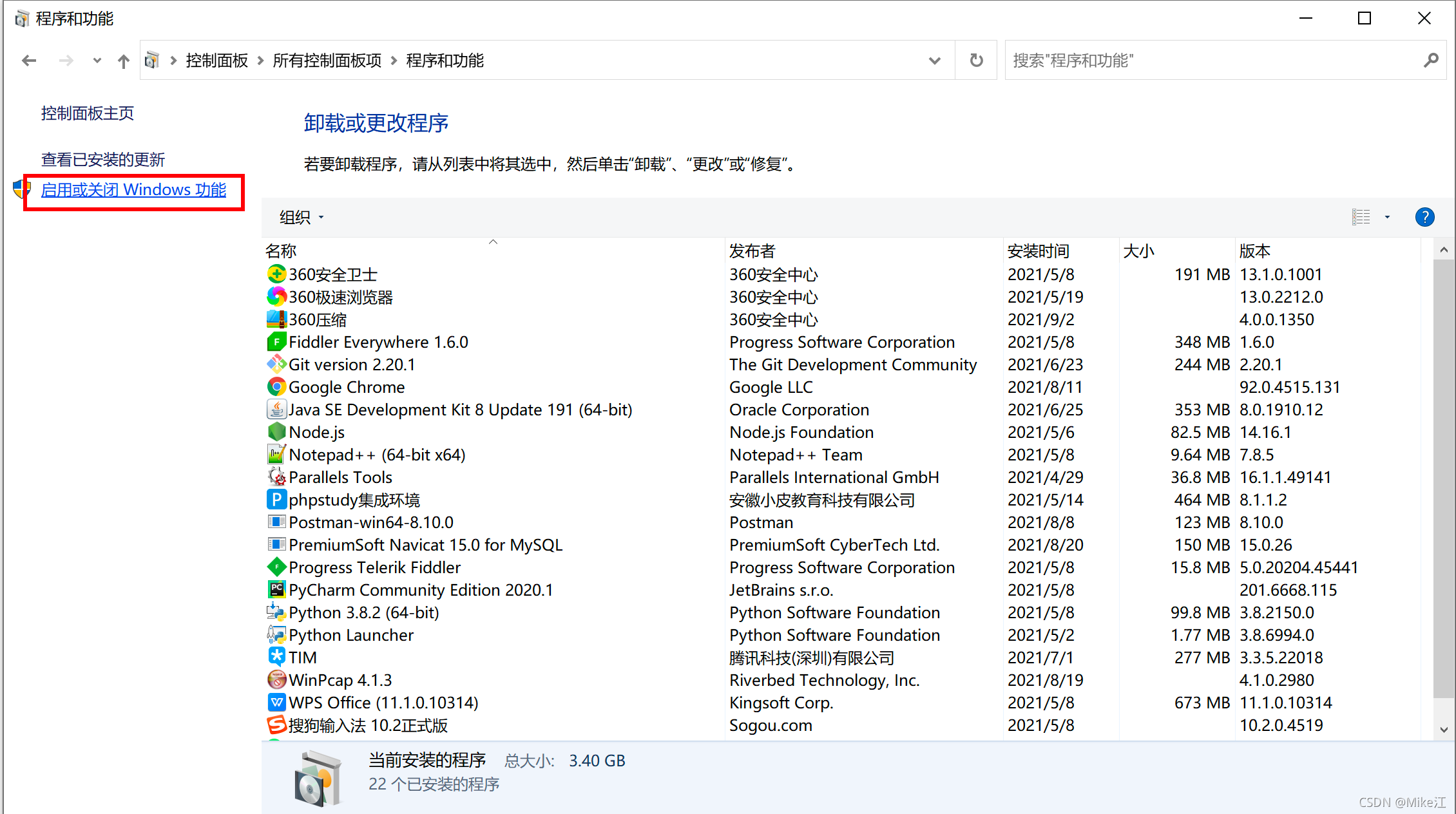Open the view options dropdown arrow

point(1387,217)
